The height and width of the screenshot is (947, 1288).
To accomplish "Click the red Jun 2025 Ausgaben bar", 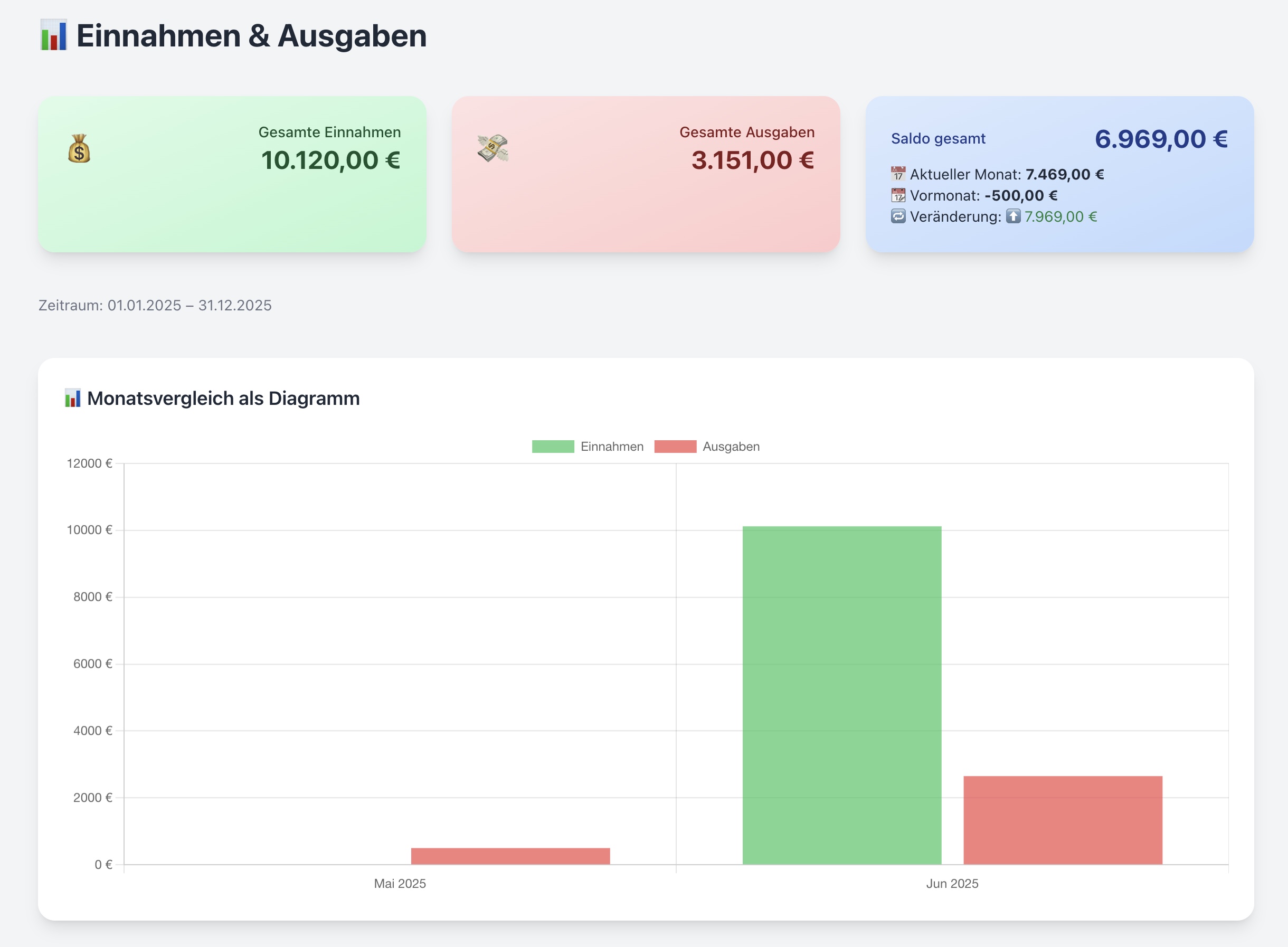I will pyautogui.click(x=1063, y=820).
